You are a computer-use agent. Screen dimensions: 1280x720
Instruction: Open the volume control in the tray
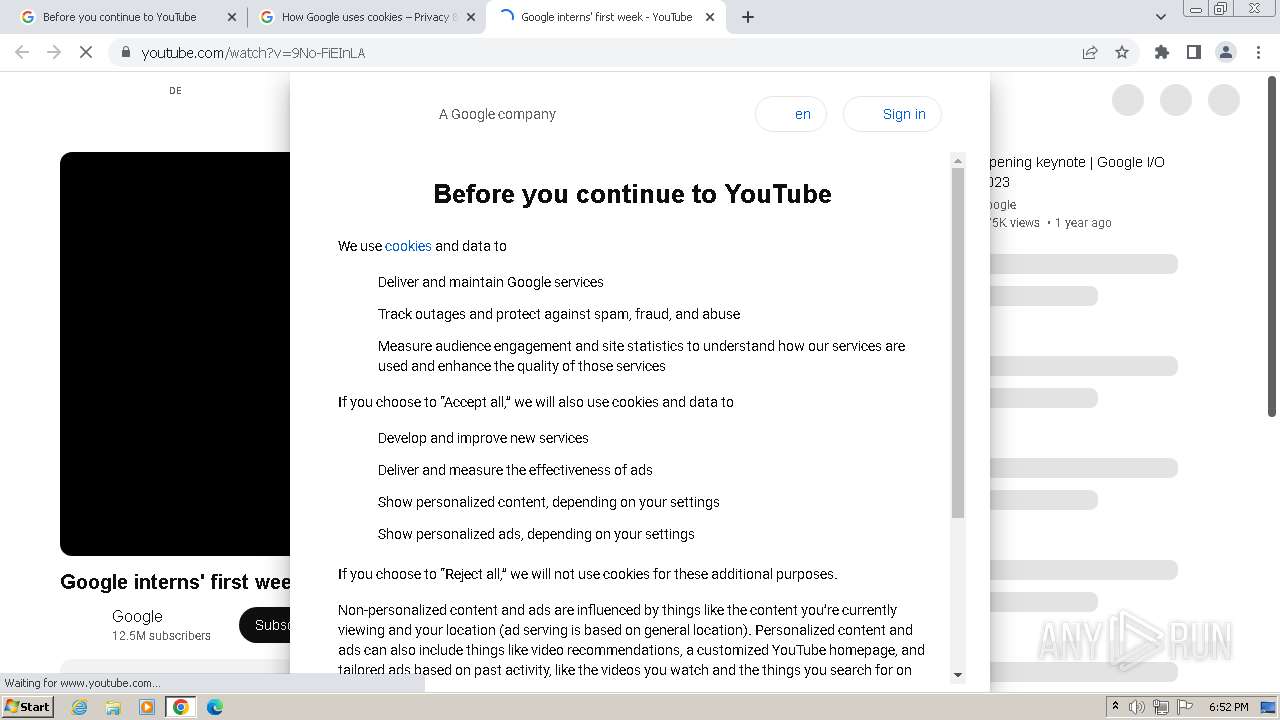[x=1137, y=707]
